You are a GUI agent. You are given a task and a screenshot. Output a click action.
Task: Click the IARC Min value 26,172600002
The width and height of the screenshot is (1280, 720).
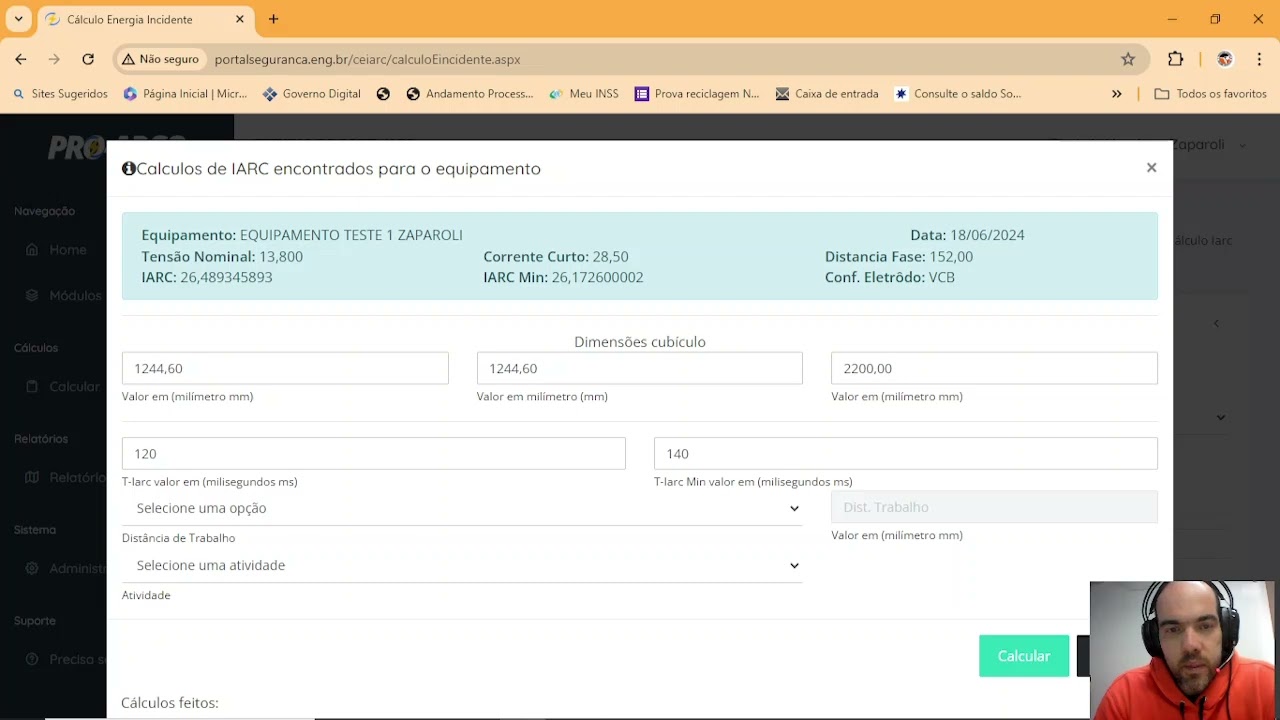click(x=597, y=277)
